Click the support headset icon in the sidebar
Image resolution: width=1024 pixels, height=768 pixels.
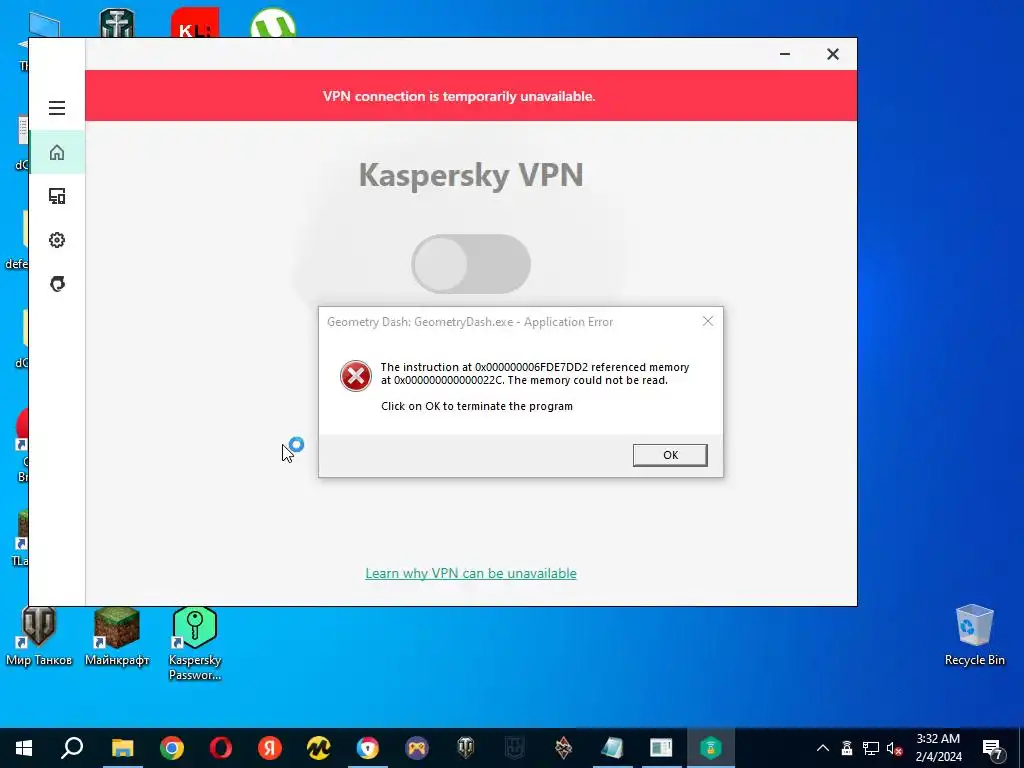click(x=57, y=283)
